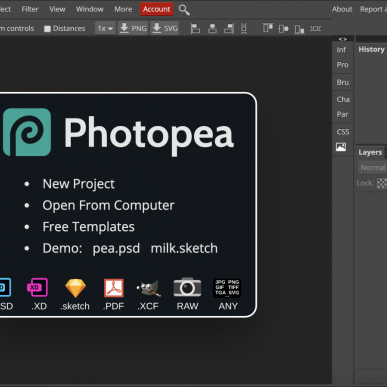The height and width of the screenshot is (387, 387).
Task: Lock transparent pixels checkerboard icon
Action: pyautogui.click(x=382, y=183)
